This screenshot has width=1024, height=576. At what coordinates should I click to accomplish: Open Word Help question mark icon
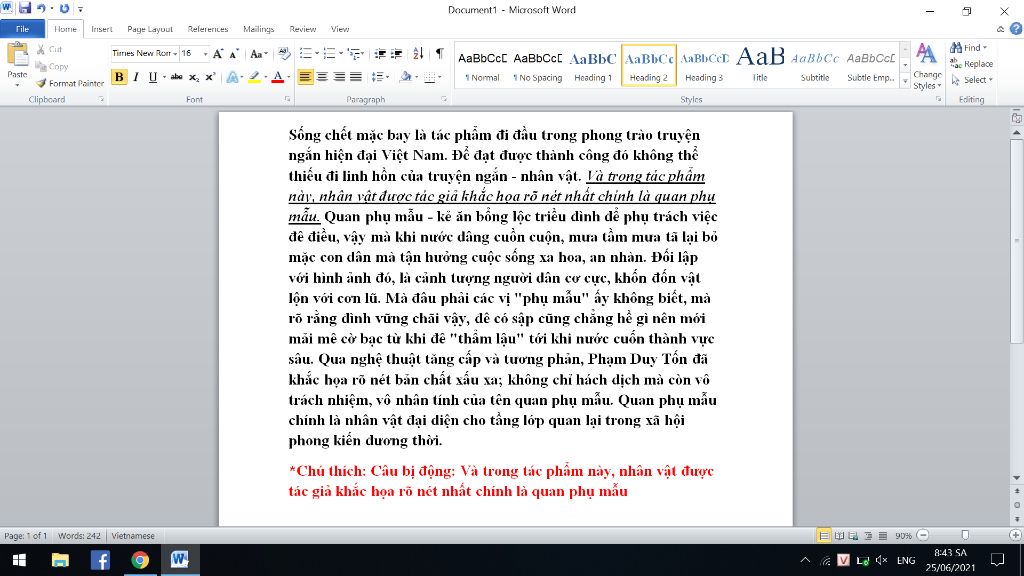pyautogui.click(x=1016, y=29)
